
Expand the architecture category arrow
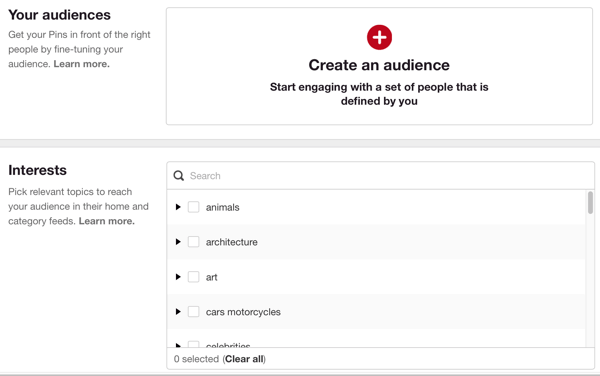coord(178,242)
